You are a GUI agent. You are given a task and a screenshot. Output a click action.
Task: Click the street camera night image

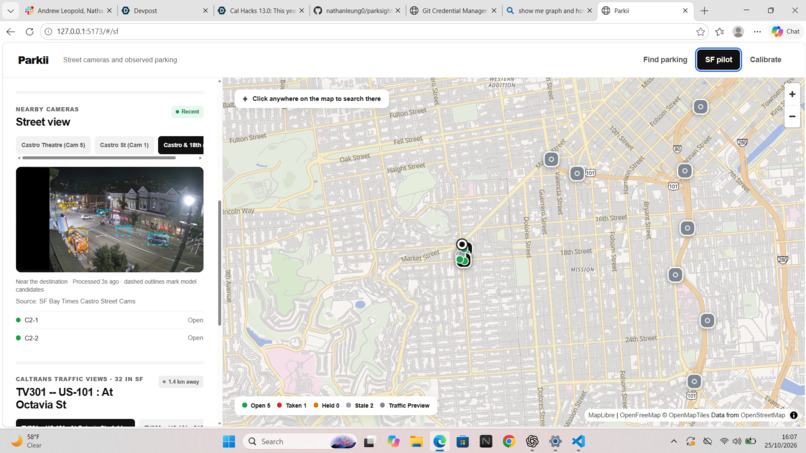(109, 219)
